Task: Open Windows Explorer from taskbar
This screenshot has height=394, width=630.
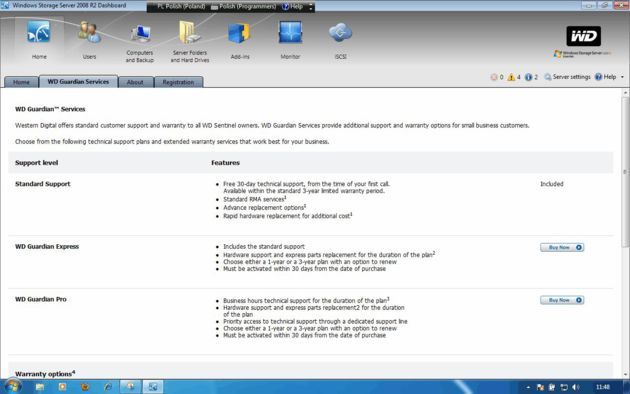Action: (x=40, y=387)
